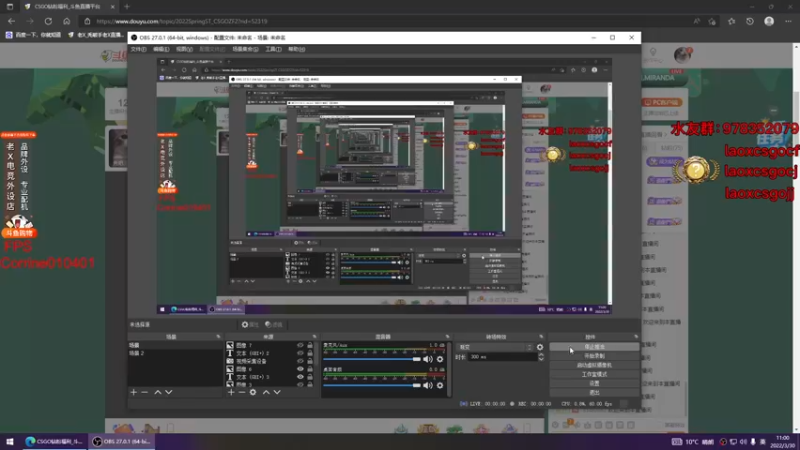Move source up in Sources panel
This screenshot has height=450, width=800.
point(266,392)
